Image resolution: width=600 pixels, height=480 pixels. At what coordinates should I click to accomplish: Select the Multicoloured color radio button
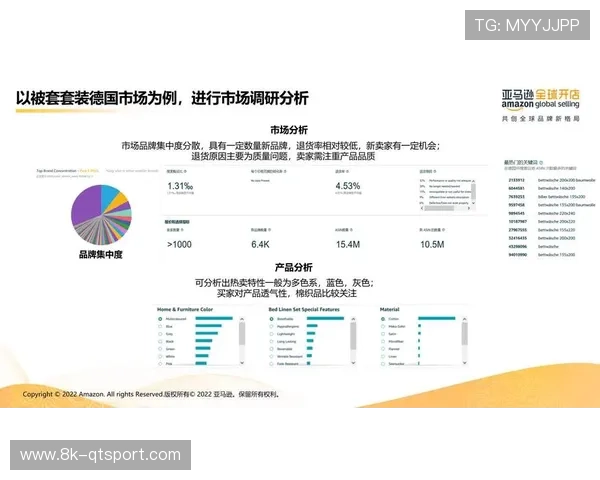coord(160,319)
